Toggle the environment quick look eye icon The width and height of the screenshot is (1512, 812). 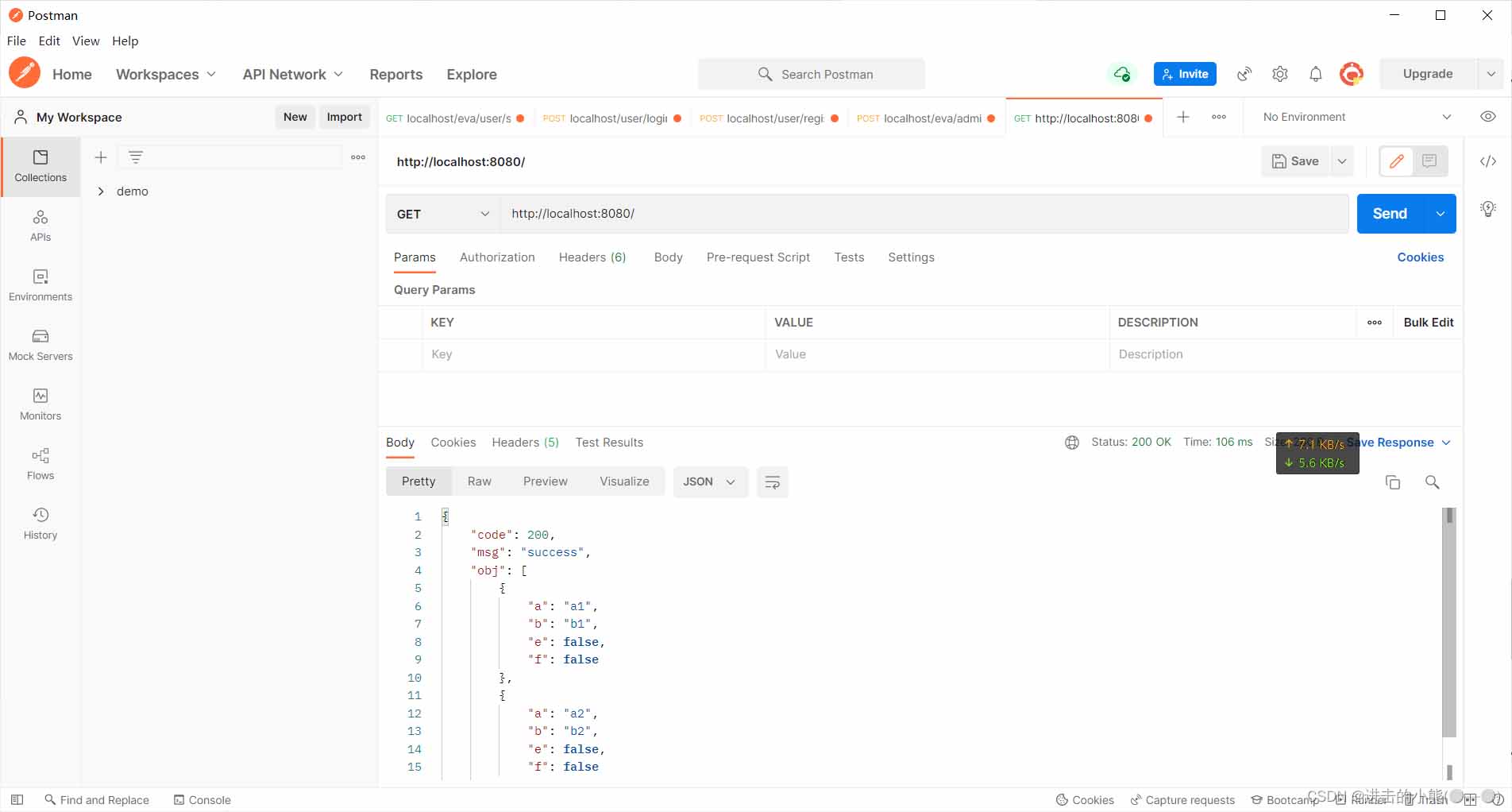click(1487, 117)
